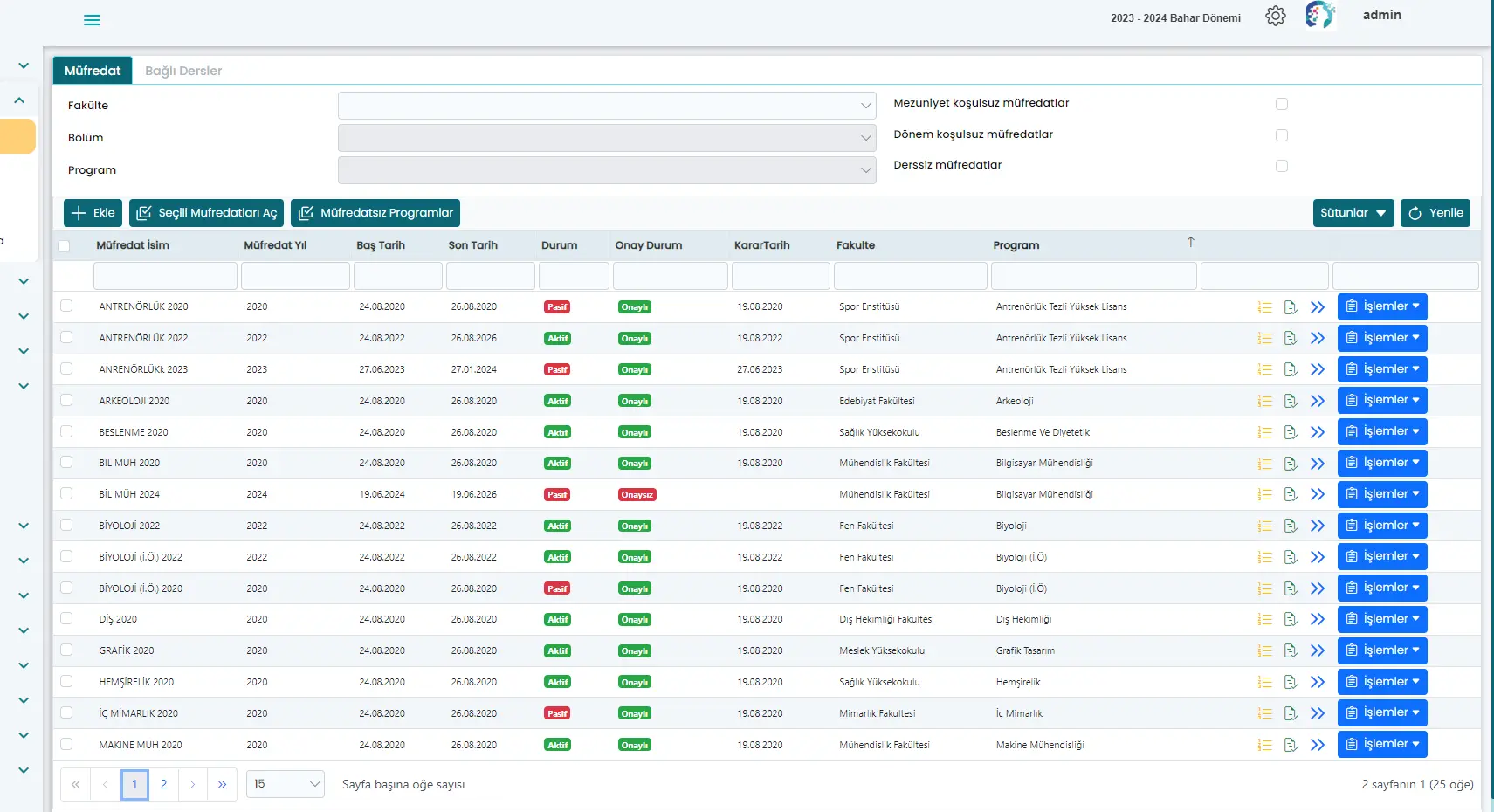Viewport: 1494px width, 812px height.
Task: Click the sort arrow in table header
Action: coord(1190,243)
